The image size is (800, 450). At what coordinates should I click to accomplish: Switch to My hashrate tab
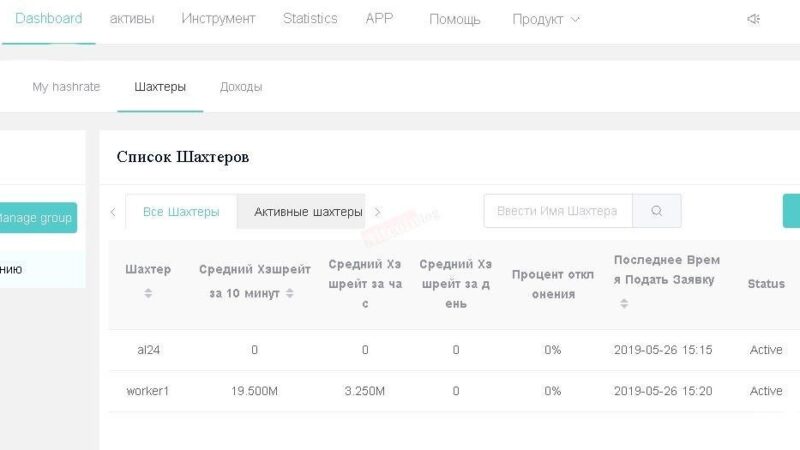tap(66, 87)
